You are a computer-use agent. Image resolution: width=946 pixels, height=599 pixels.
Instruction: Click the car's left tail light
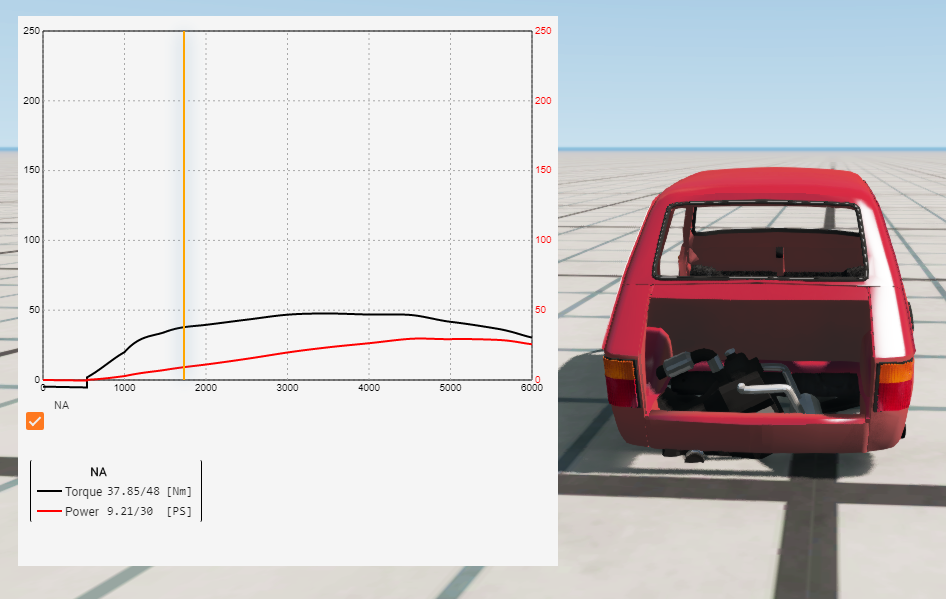(620, 383)
